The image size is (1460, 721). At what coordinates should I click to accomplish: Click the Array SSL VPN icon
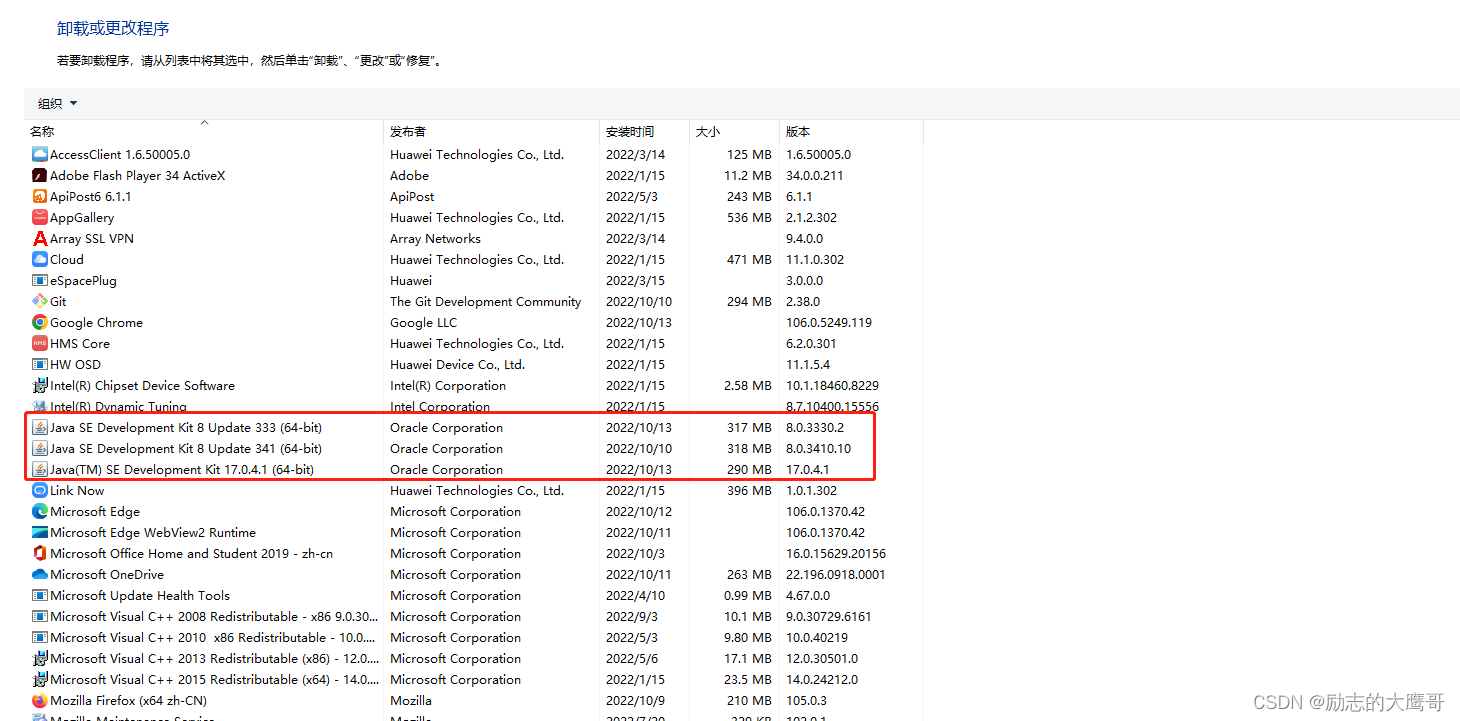pyautogui.click(x=40, y=238)
